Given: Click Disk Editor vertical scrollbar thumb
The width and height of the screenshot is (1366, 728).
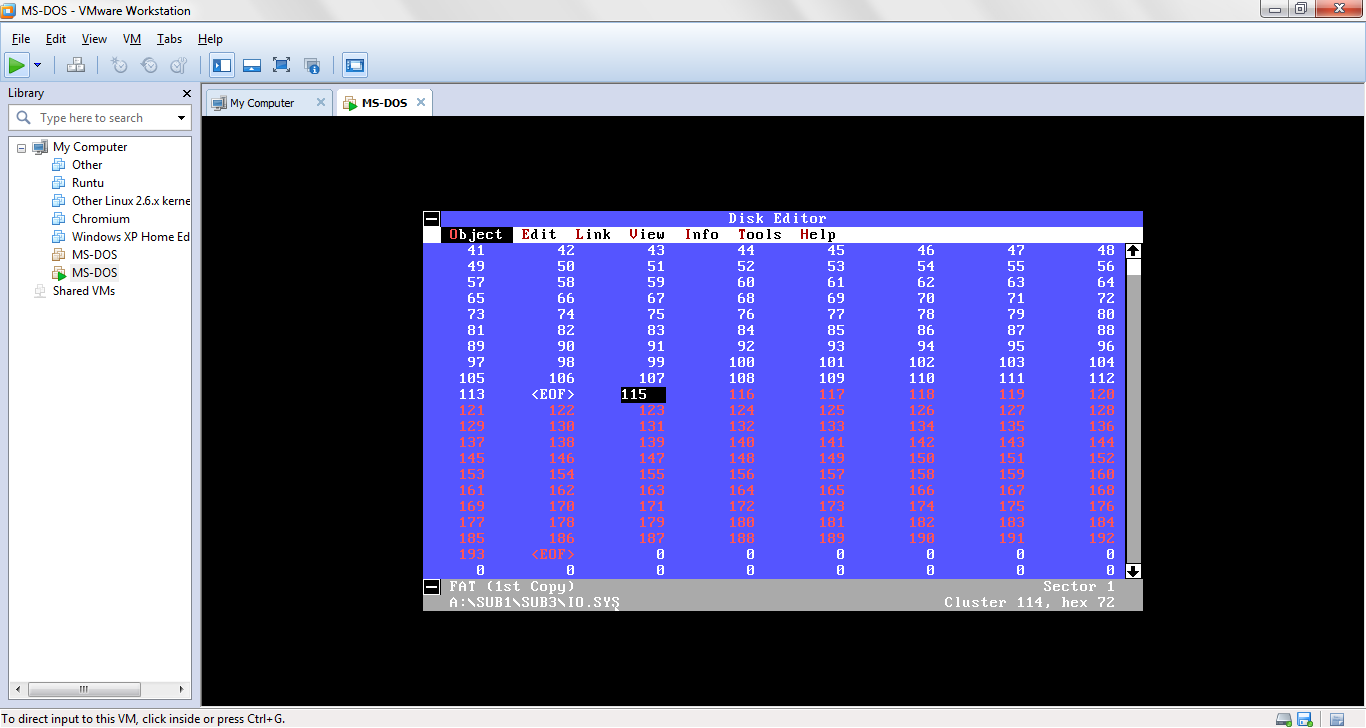Looking at the screenshot, I should coord(1133,267).
